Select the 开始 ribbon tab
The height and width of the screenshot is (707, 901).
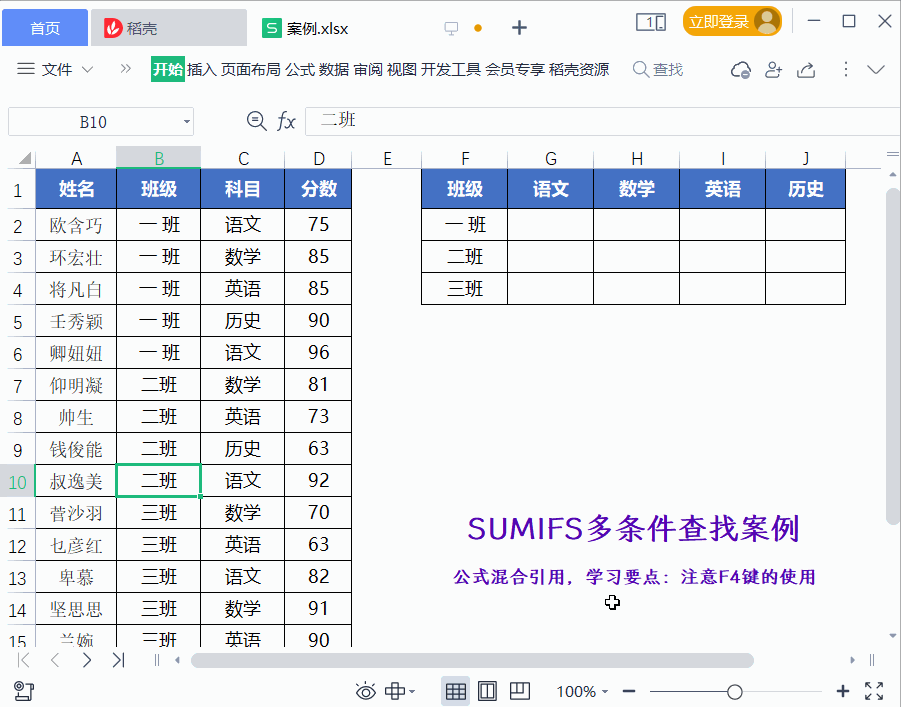click(x=168, y=70)
